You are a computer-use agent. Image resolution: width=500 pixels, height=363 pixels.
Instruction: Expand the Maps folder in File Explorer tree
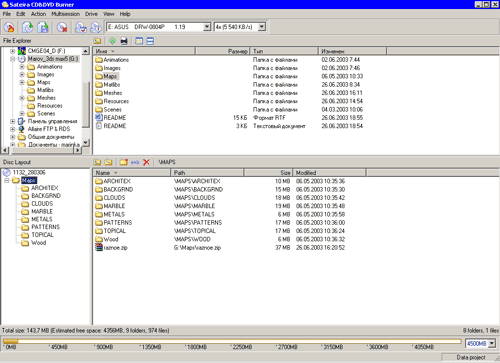pyautogui.click(x=22, y=82)
